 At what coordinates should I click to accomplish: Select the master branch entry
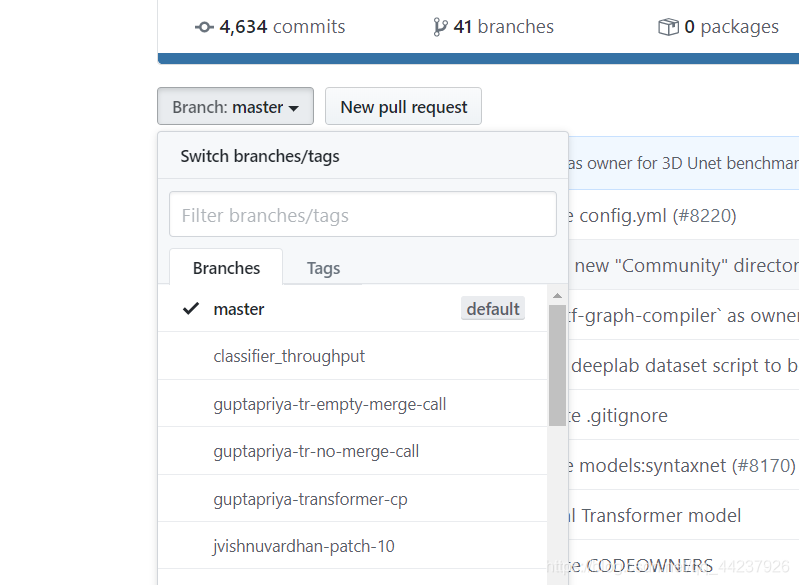[353, 309]
